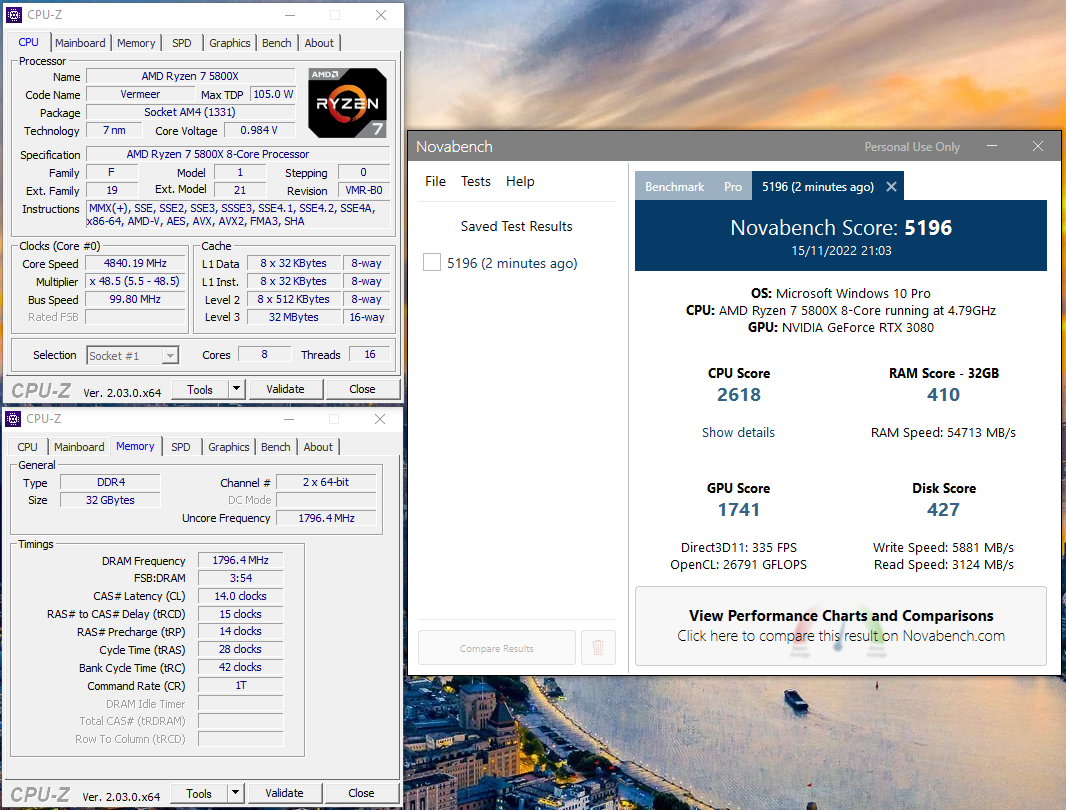Viewport: 1066px width, 810px height.
Task: Open the Tests menu in Novabench
Action: 475,181
